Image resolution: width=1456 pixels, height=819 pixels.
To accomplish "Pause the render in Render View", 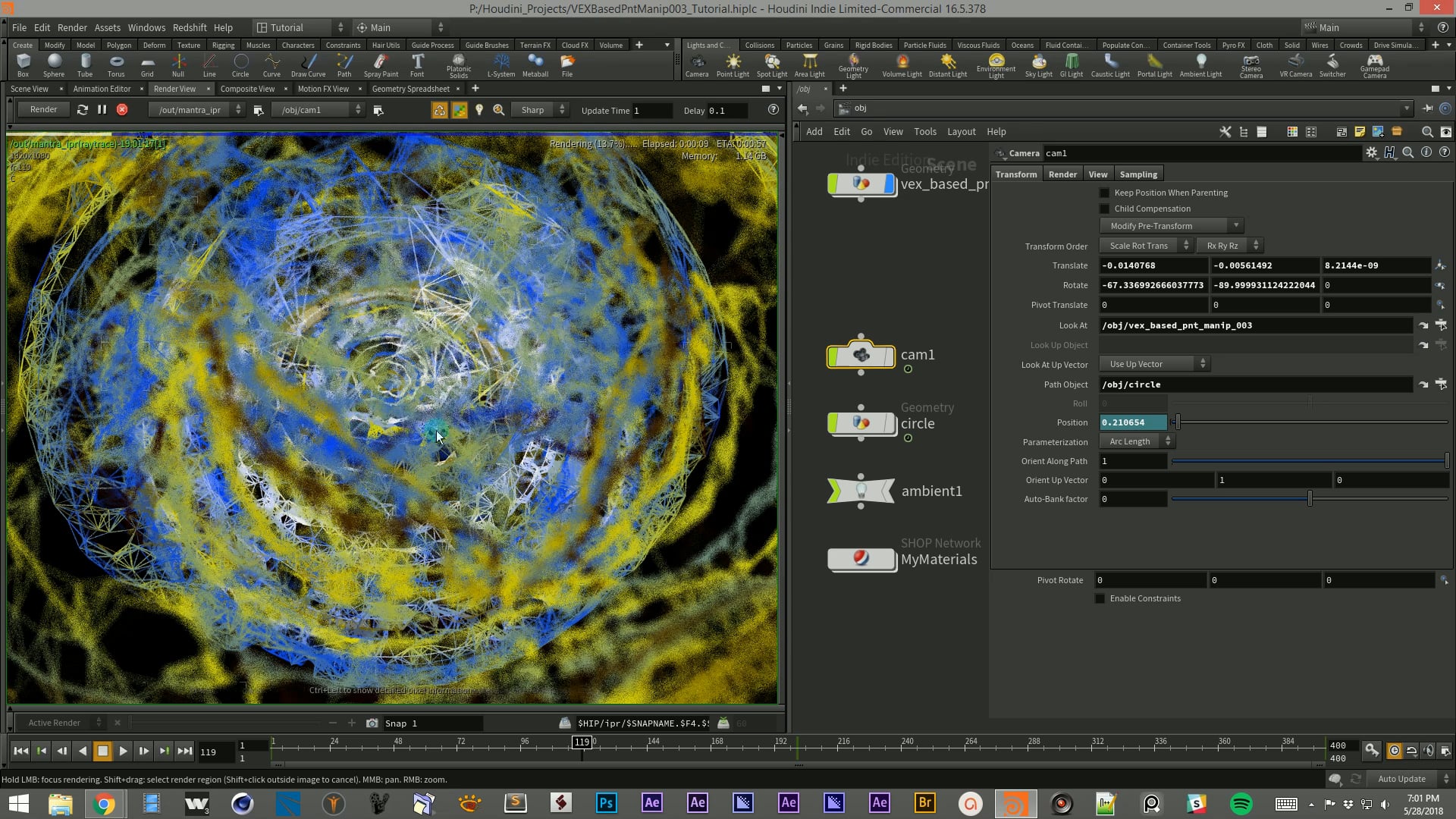I will coord(102,110).
